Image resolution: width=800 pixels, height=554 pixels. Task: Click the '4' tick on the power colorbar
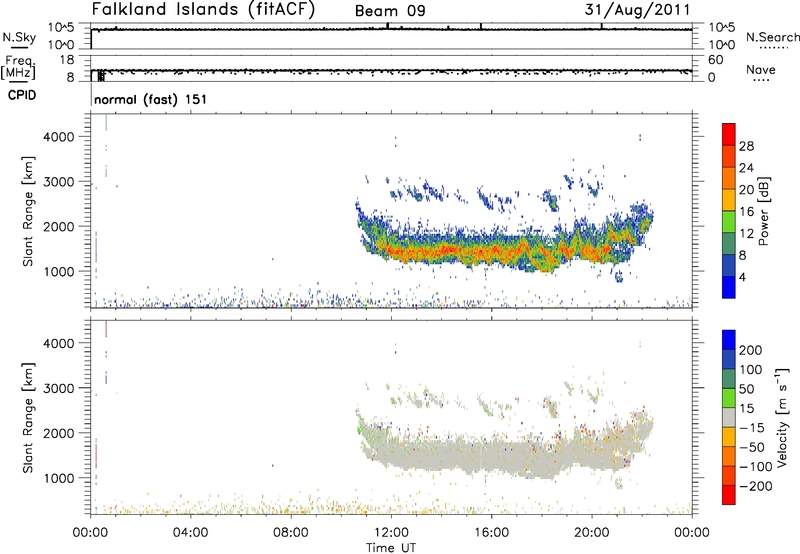743,277
